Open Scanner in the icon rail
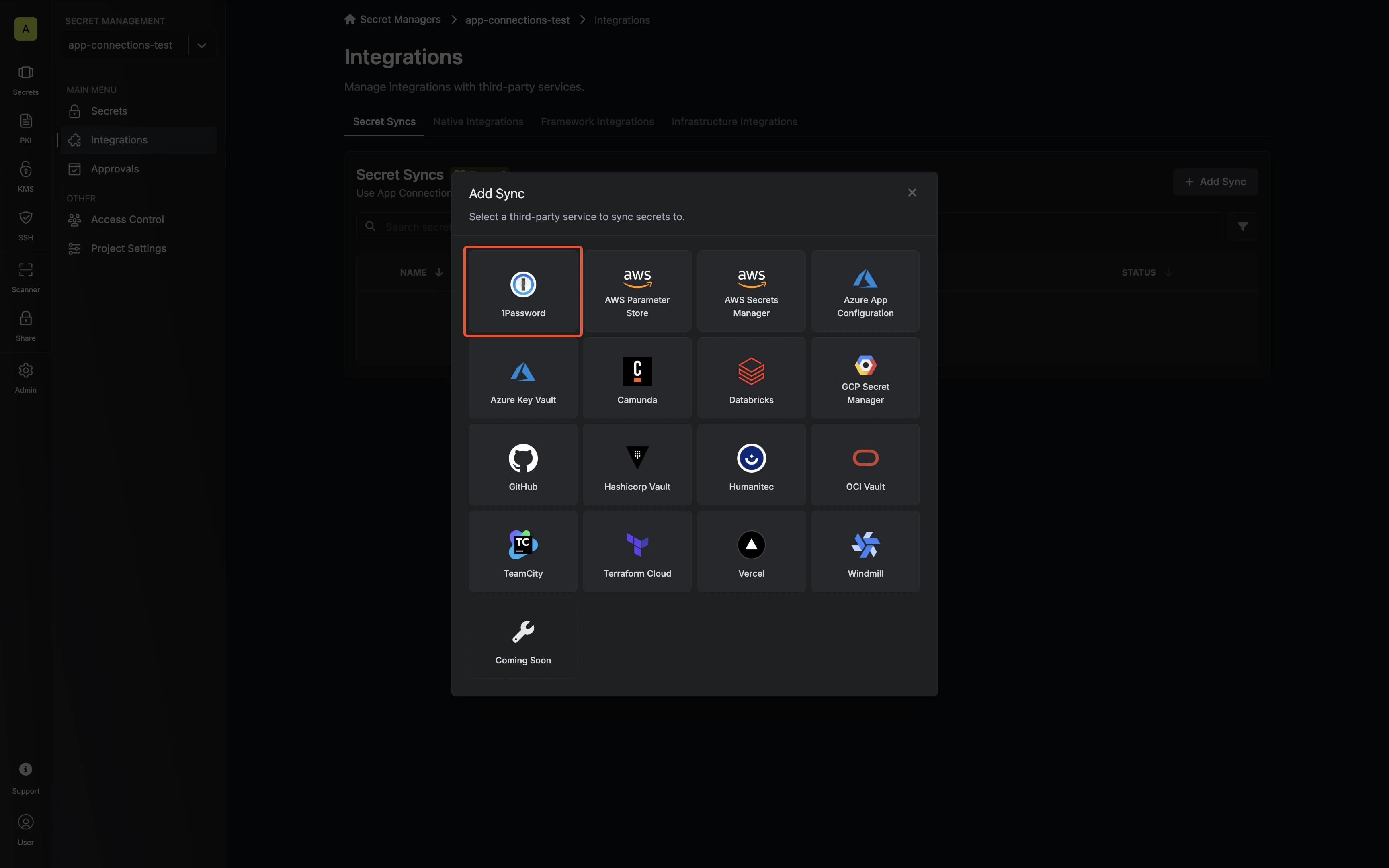Viewport: 1389px width, 868px height. [x=26, y=278]
